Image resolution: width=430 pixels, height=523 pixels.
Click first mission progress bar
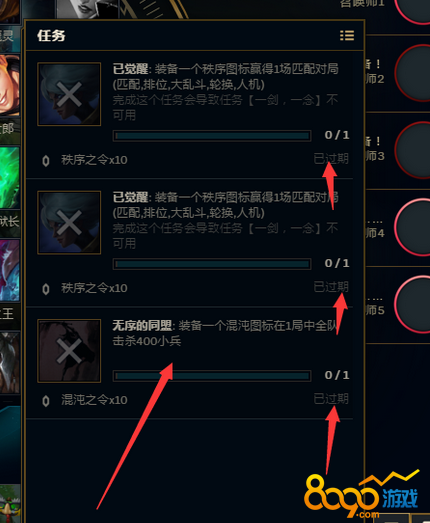coord(212,136)
